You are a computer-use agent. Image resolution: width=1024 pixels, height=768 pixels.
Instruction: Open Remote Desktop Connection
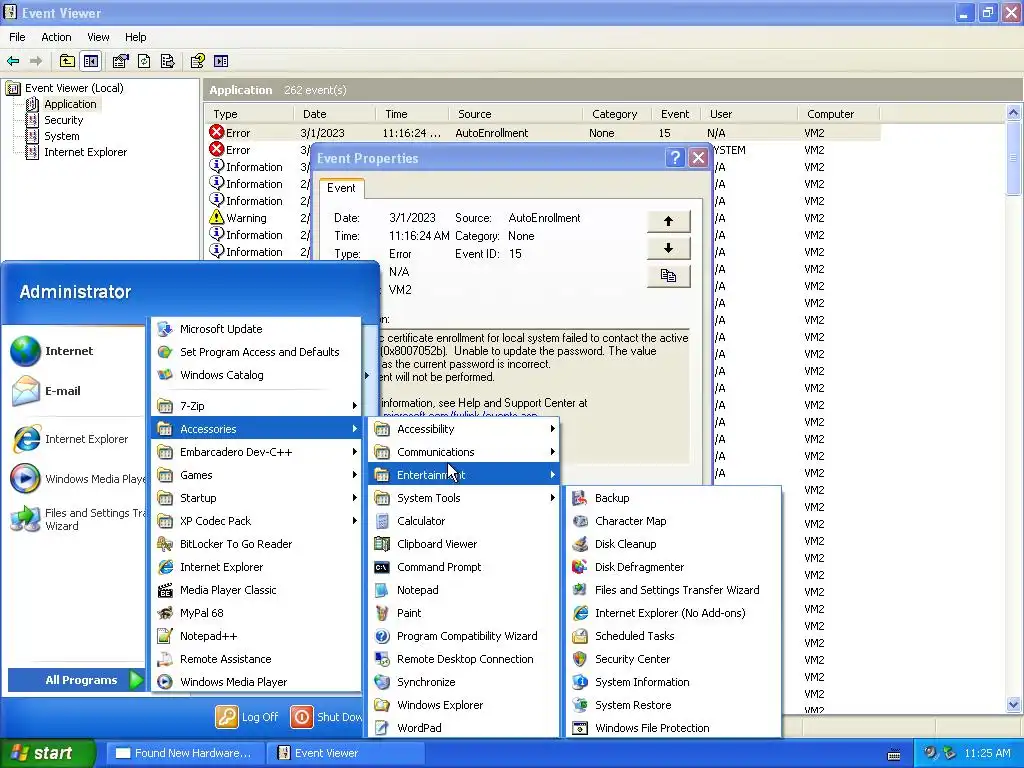[x=464, y=659]
